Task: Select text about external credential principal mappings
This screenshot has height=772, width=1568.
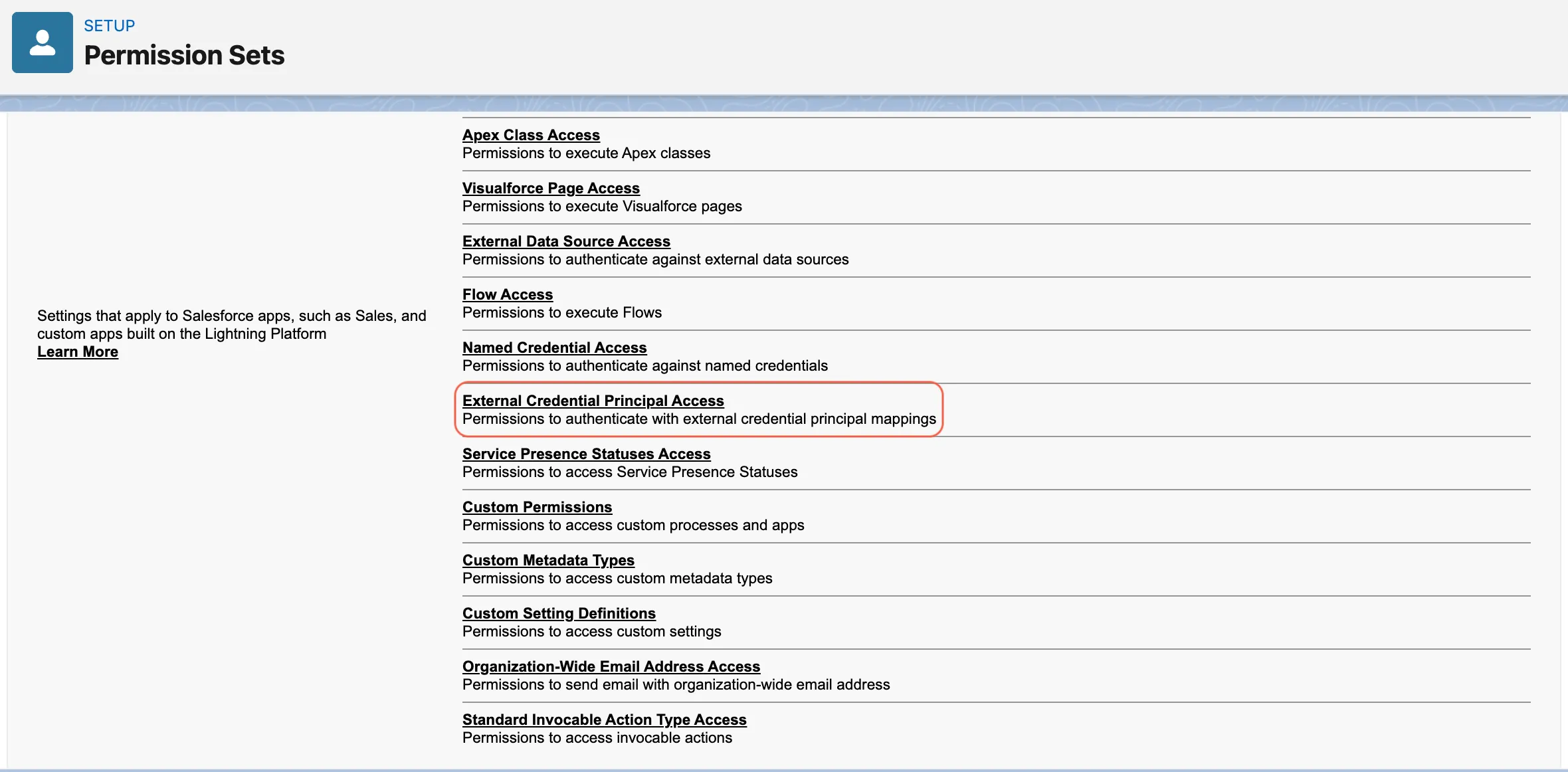Action: [699, 419]
